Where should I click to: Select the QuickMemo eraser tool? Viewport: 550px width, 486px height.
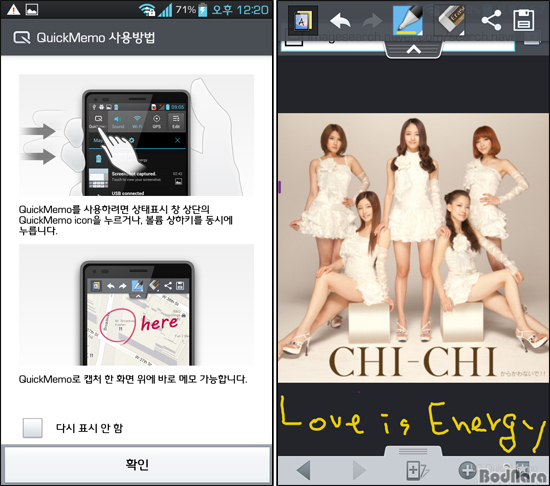[450, 20]
